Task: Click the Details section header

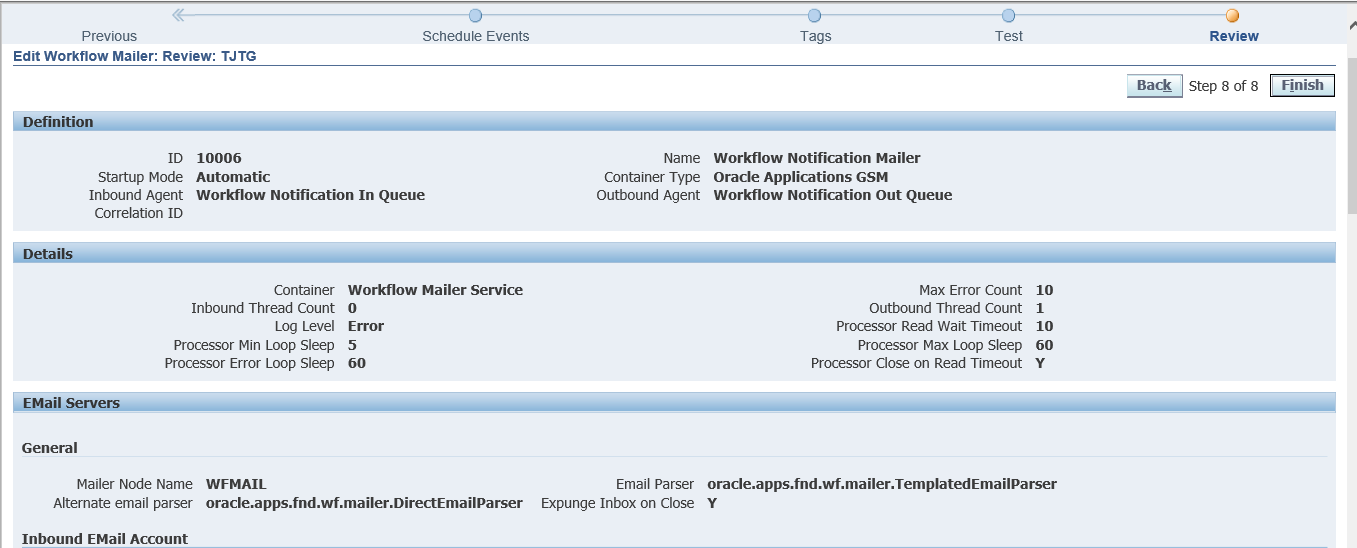Action: click(674, 254)
